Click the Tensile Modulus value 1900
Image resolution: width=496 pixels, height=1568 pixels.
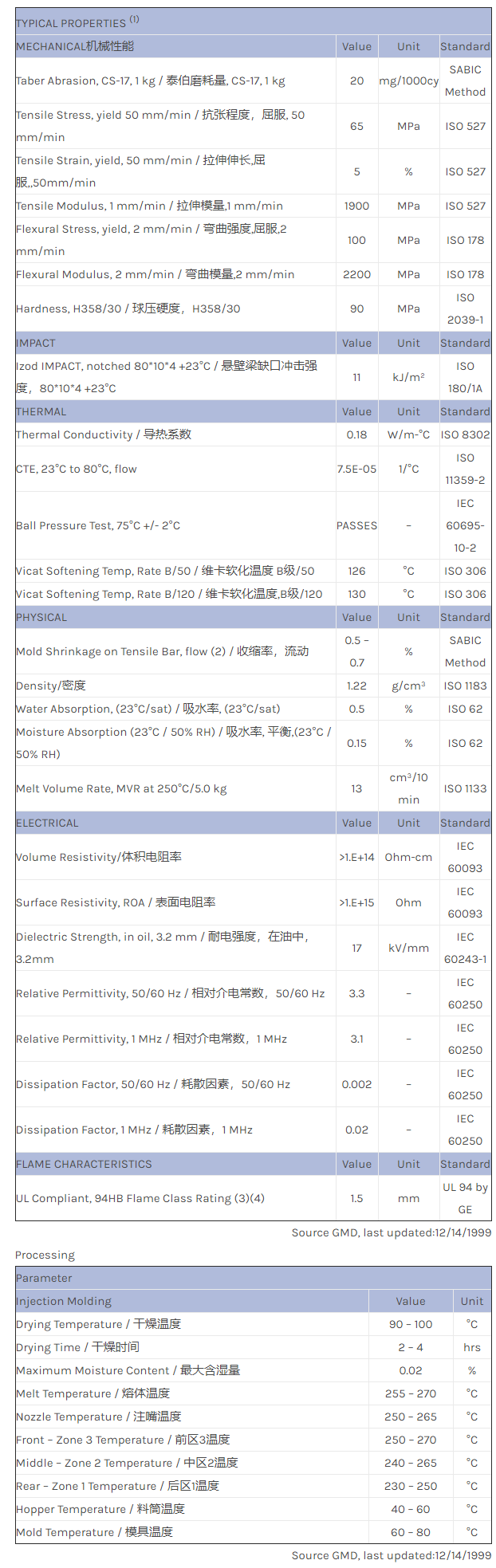[x=356, y=206]
